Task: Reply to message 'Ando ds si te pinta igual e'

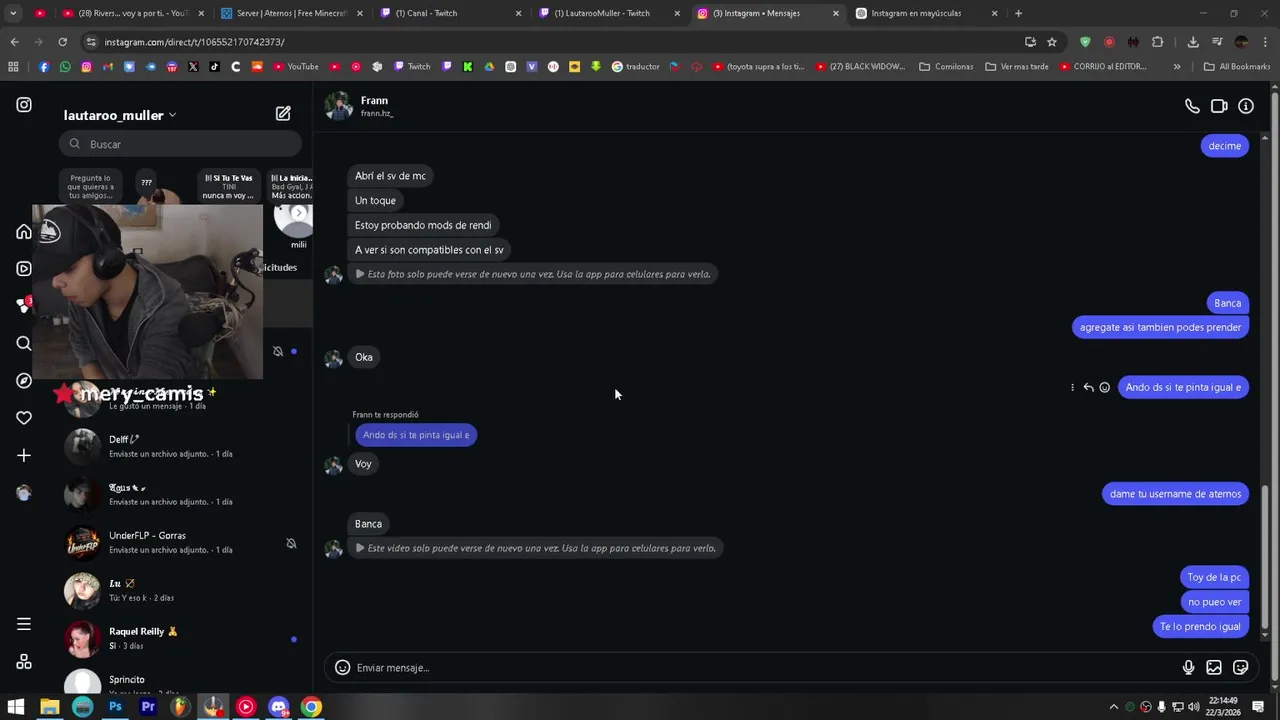Action: 1088,388
